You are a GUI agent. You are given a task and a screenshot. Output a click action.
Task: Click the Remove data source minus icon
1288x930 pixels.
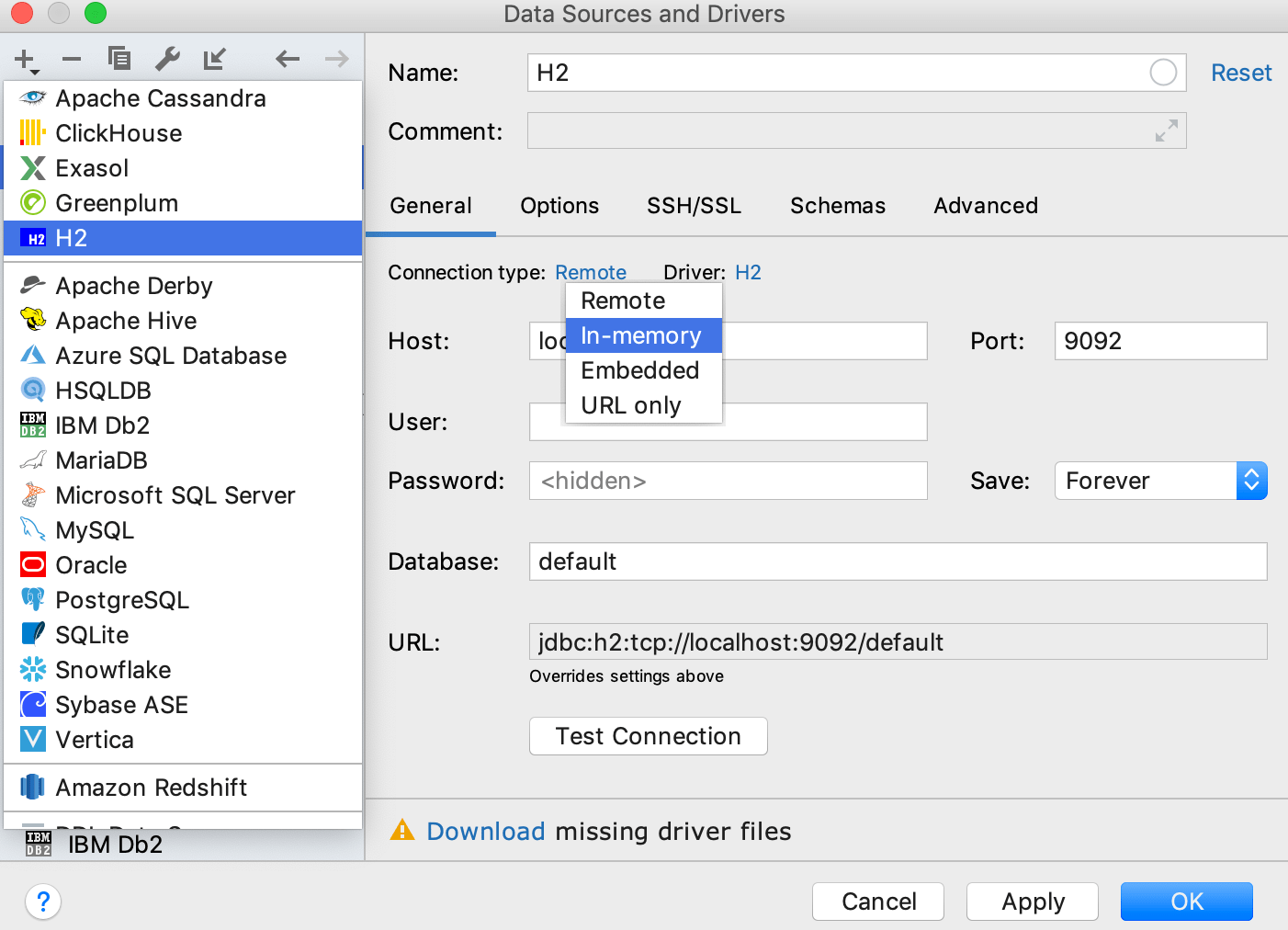pos(72,60)
